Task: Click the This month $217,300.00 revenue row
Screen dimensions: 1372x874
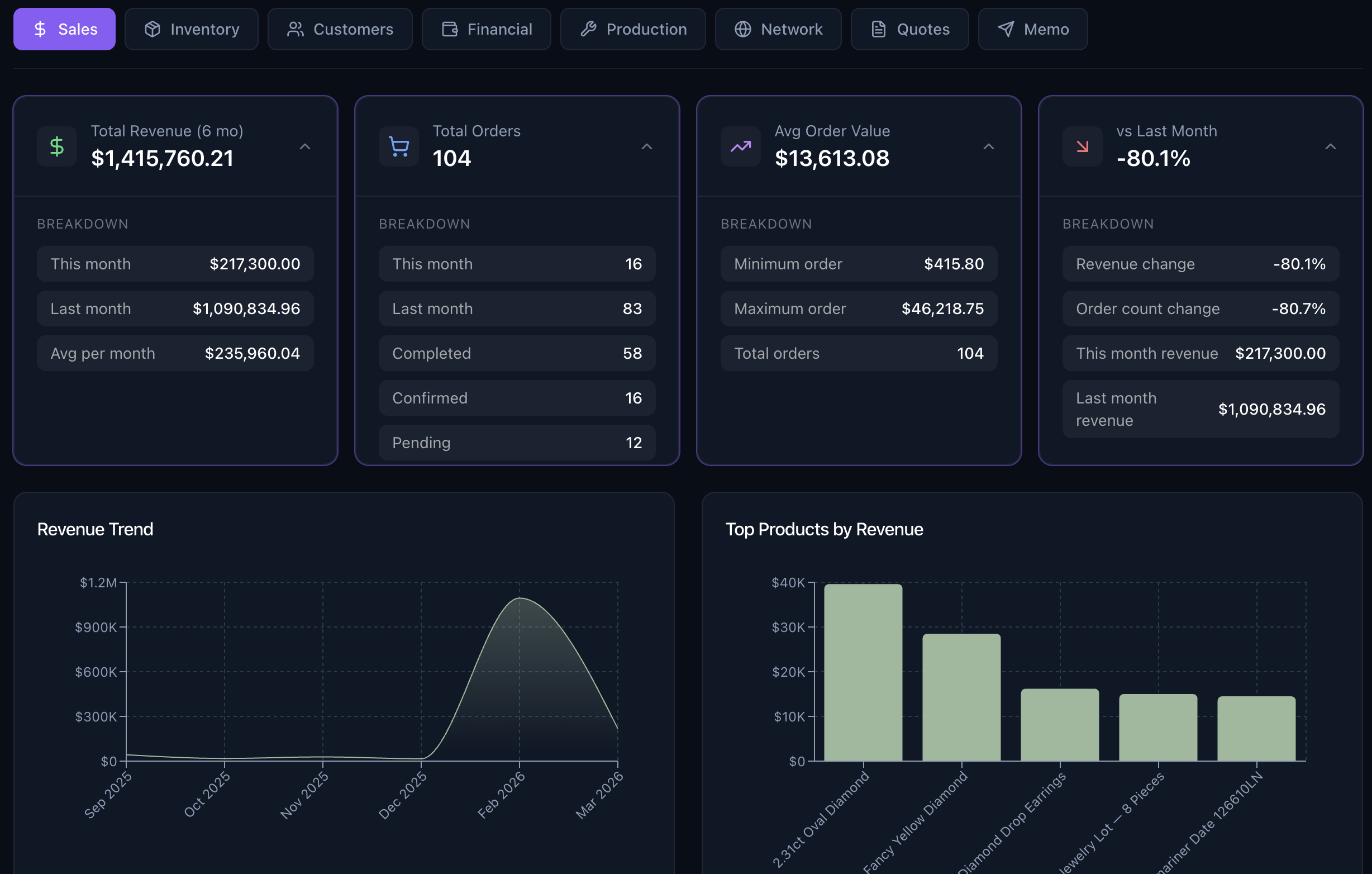Action: point(175,264)
